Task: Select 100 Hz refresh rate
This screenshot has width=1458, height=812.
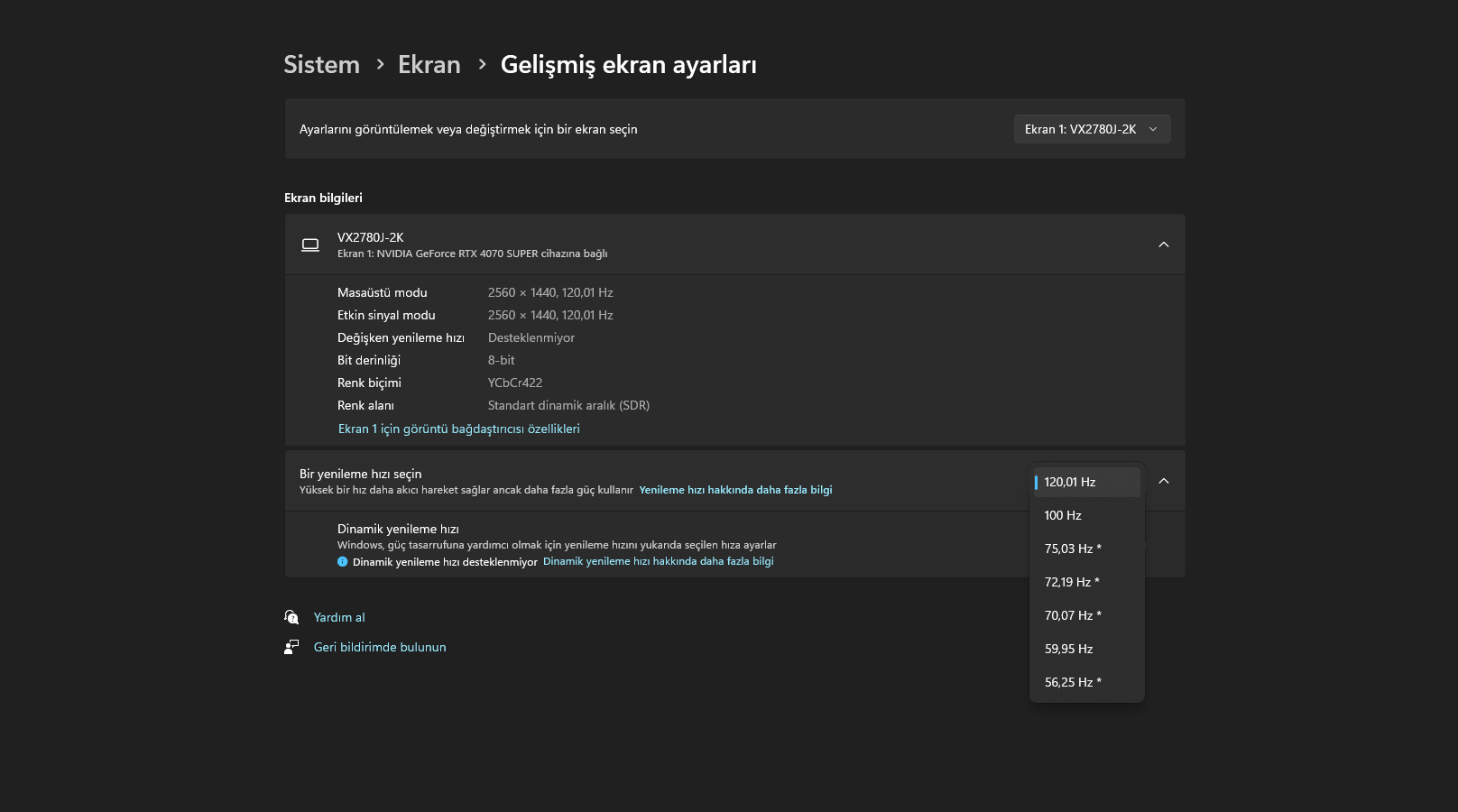Action: (1087, 515)
